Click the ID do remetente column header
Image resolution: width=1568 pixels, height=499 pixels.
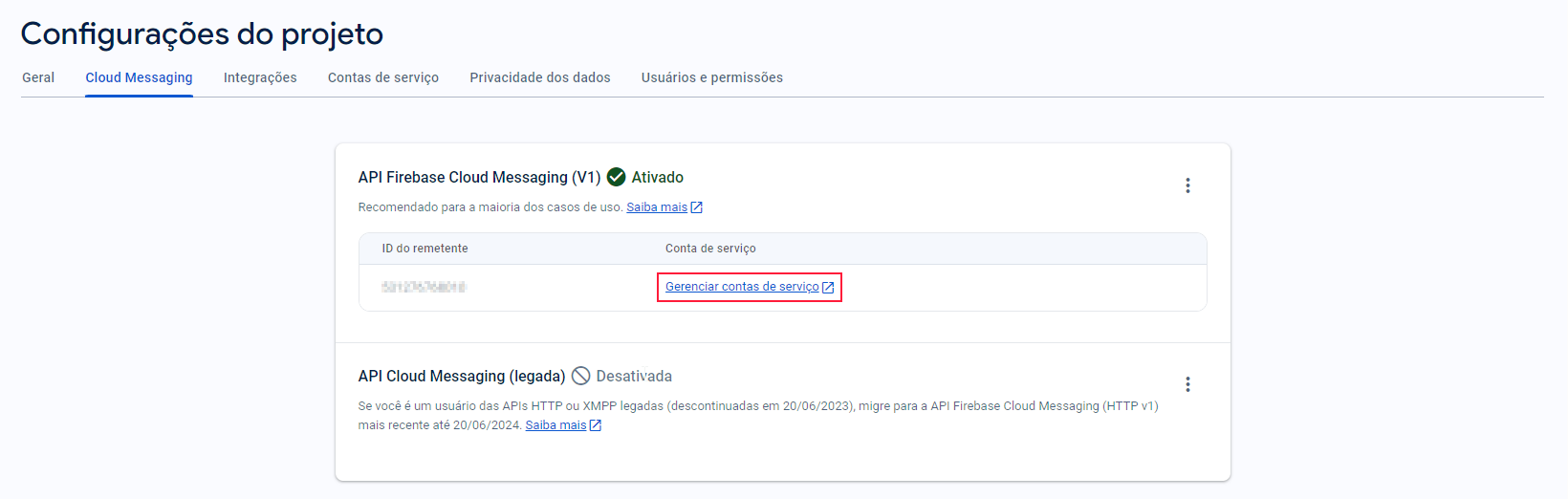pyautogui.click(x=425, y=249)
